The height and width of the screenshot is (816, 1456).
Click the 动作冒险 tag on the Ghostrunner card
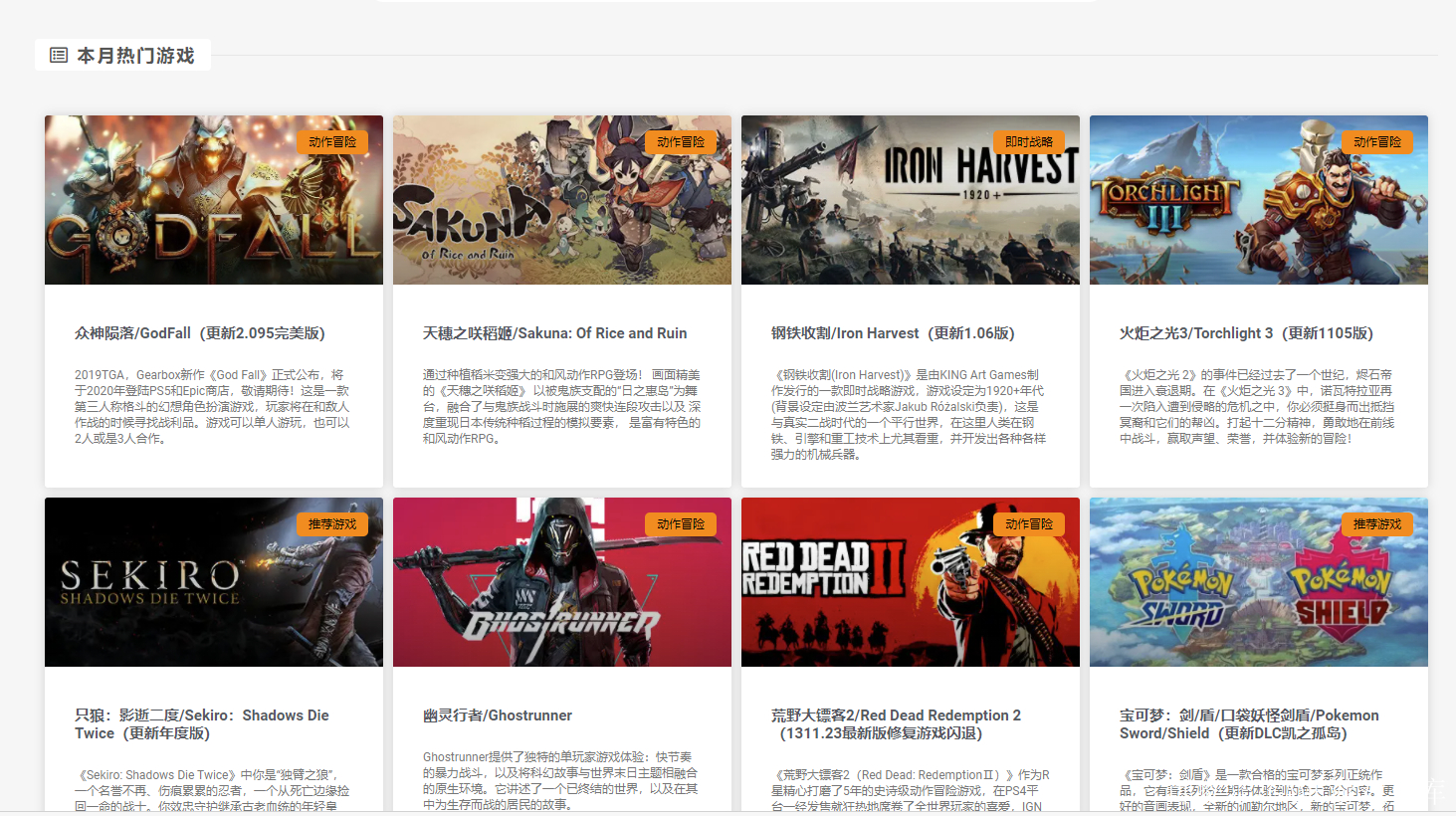[x=681, y=524]
